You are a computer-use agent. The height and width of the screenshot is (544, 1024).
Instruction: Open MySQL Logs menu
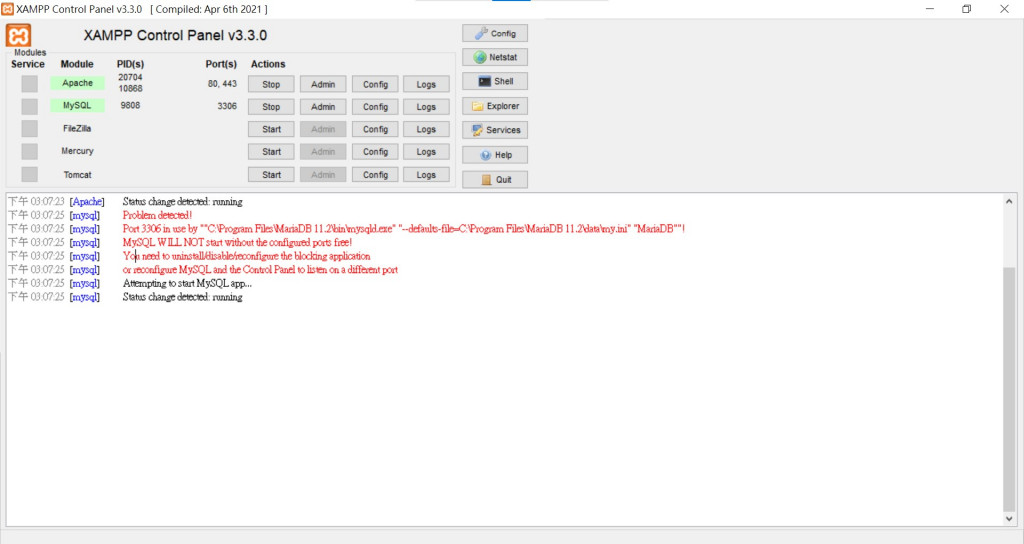[426, 106]
